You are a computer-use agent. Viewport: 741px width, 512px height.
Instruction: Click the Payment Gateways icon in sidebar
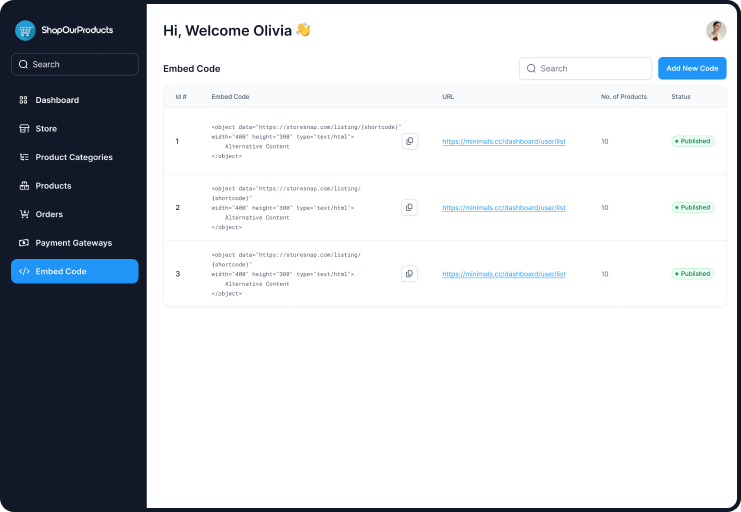(x=24, y=243)
